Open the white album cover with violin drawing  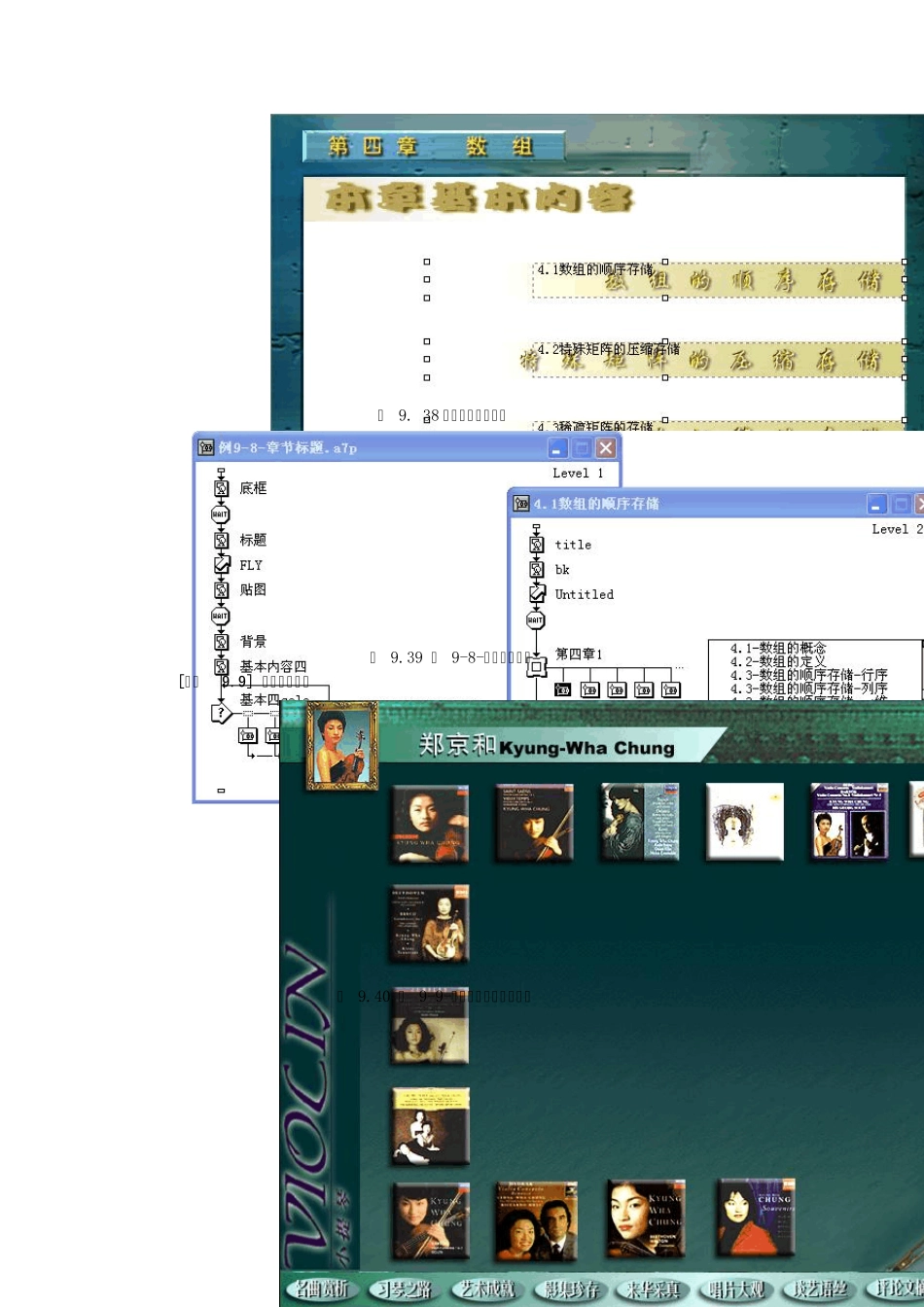point(745,823)
